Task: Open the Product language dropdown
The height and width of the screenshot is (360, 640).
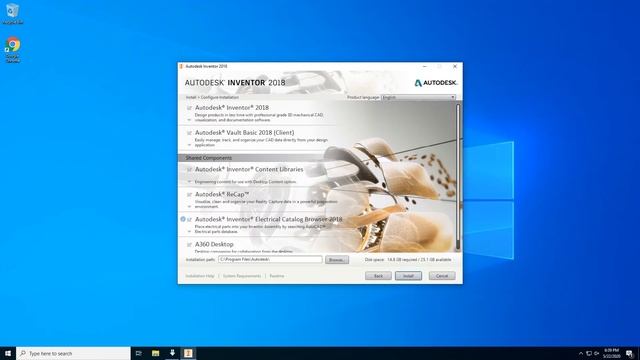Action: tap(418, 97)
